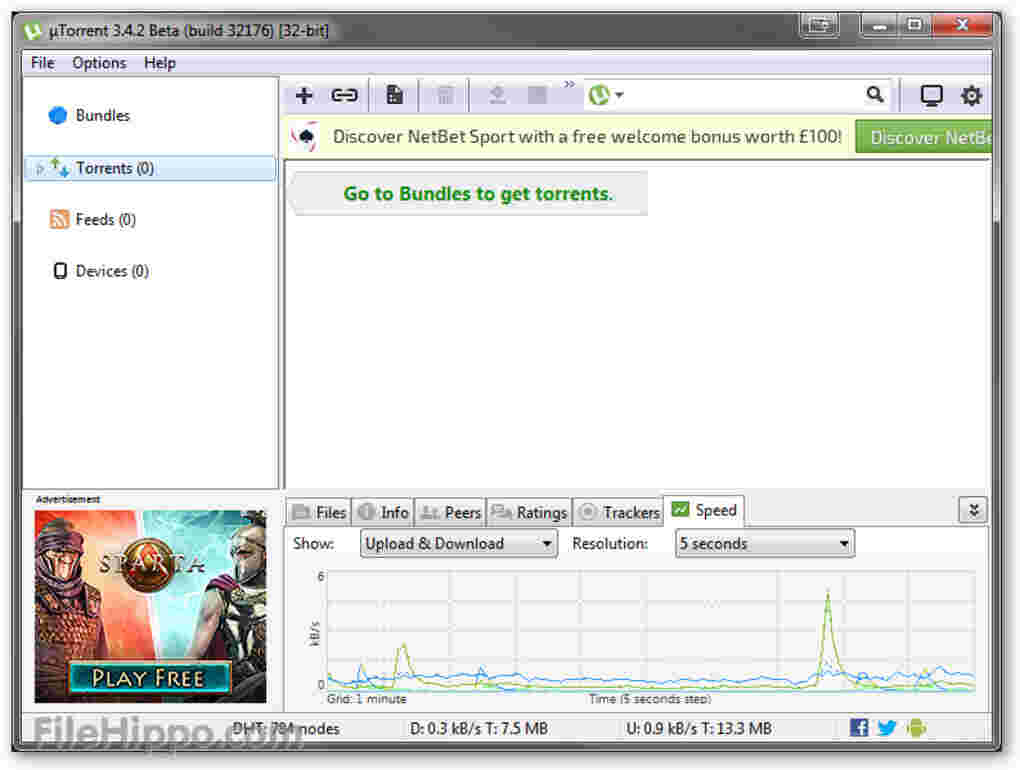Open the 5 seconds resolution dropdown
This screenshot has width=1020, height=770.
pos(764,544)
